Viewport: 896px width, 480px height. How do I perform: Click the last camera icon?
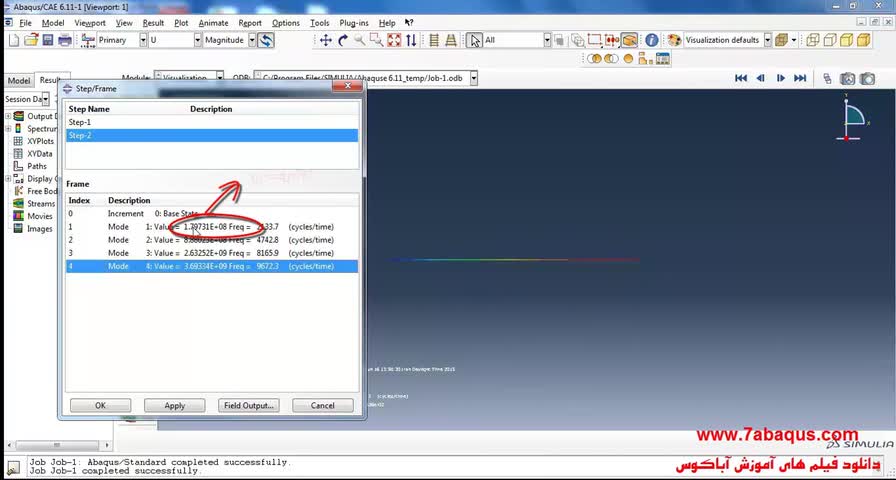(x=867, y=79)
